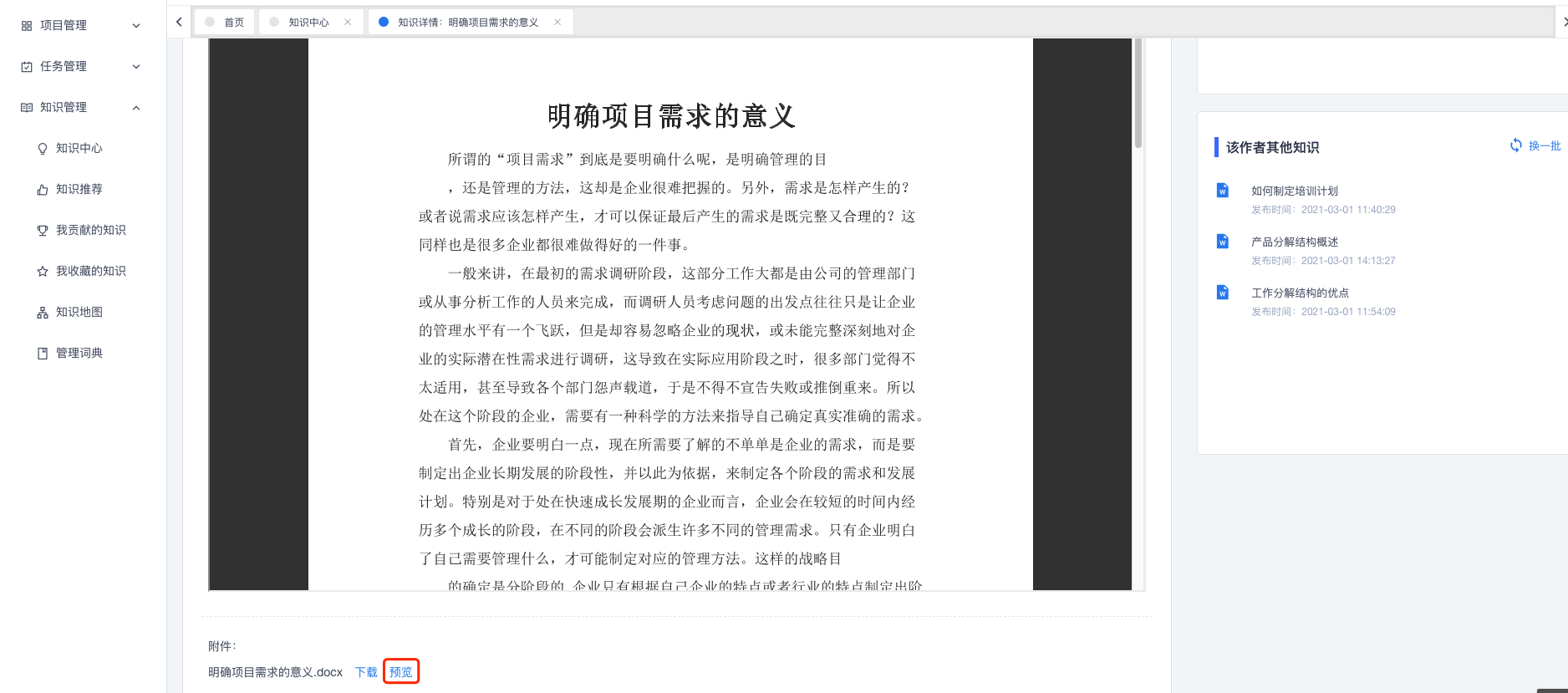Click the document title 明确项目需求的意义
This screenshot has width=1568, height=693.
pos(671,116)
